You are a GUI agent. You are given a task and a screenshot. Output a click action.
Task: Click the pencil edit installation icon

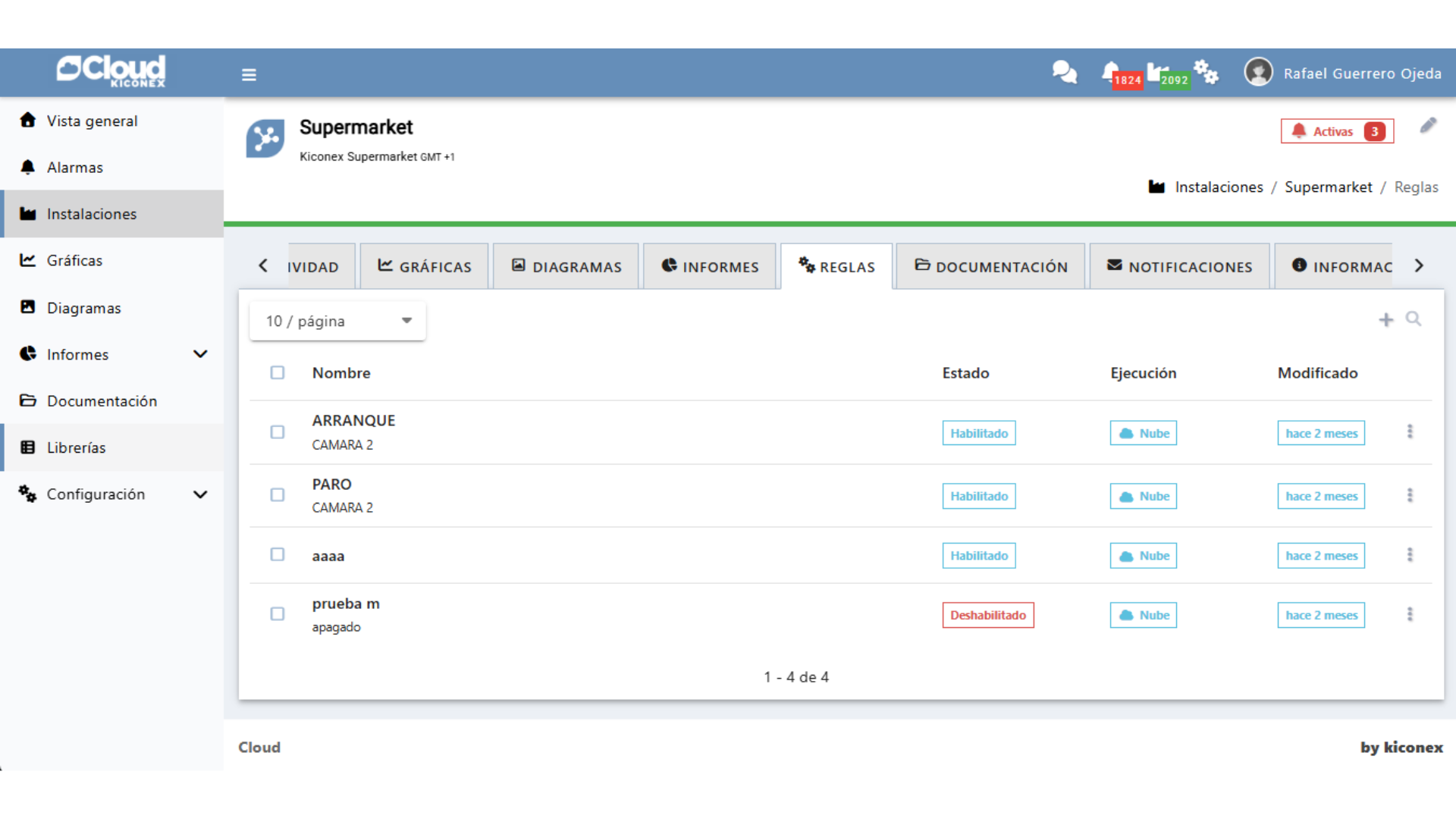click(x=1428, y=126)
